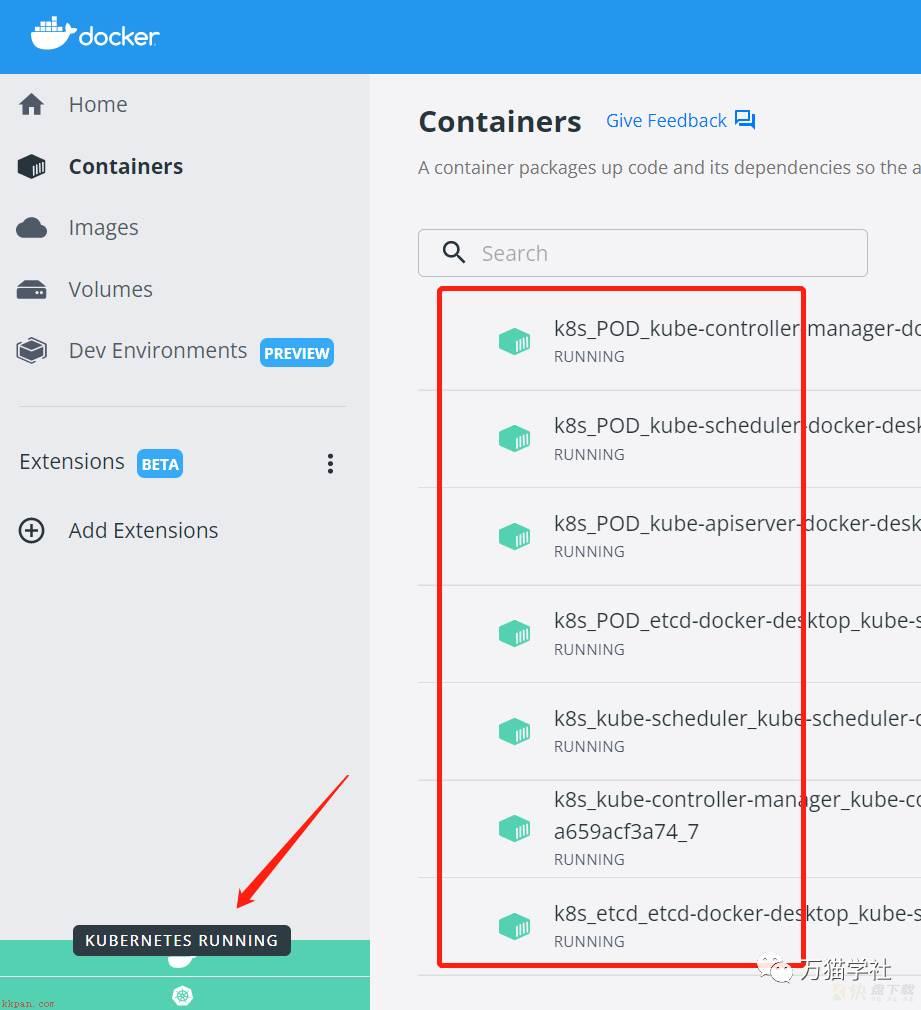Click the Dev Environments box icon
This screenshot has width=921, height=1010.
pos(32,351)
